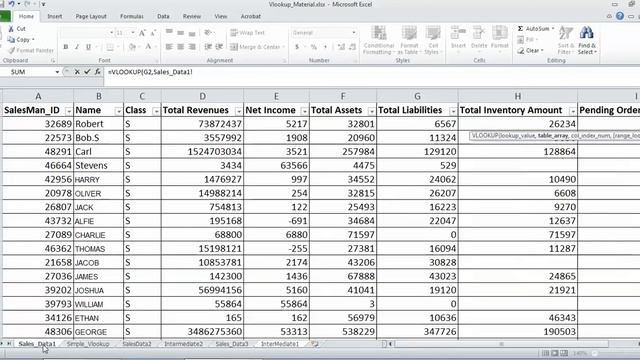Click Increase Indent icon
This screenshot has width=640, height=360.
[219, 47]
